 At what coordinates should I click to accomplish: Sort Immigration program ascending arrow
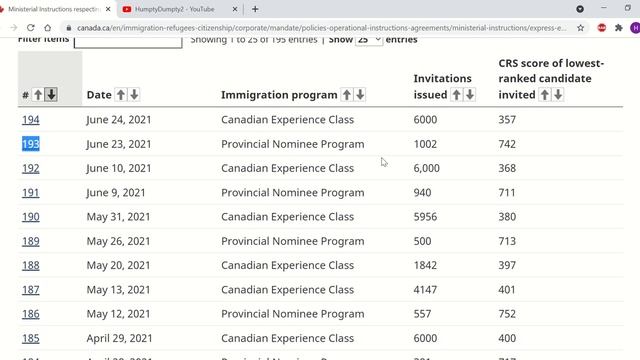347,95
